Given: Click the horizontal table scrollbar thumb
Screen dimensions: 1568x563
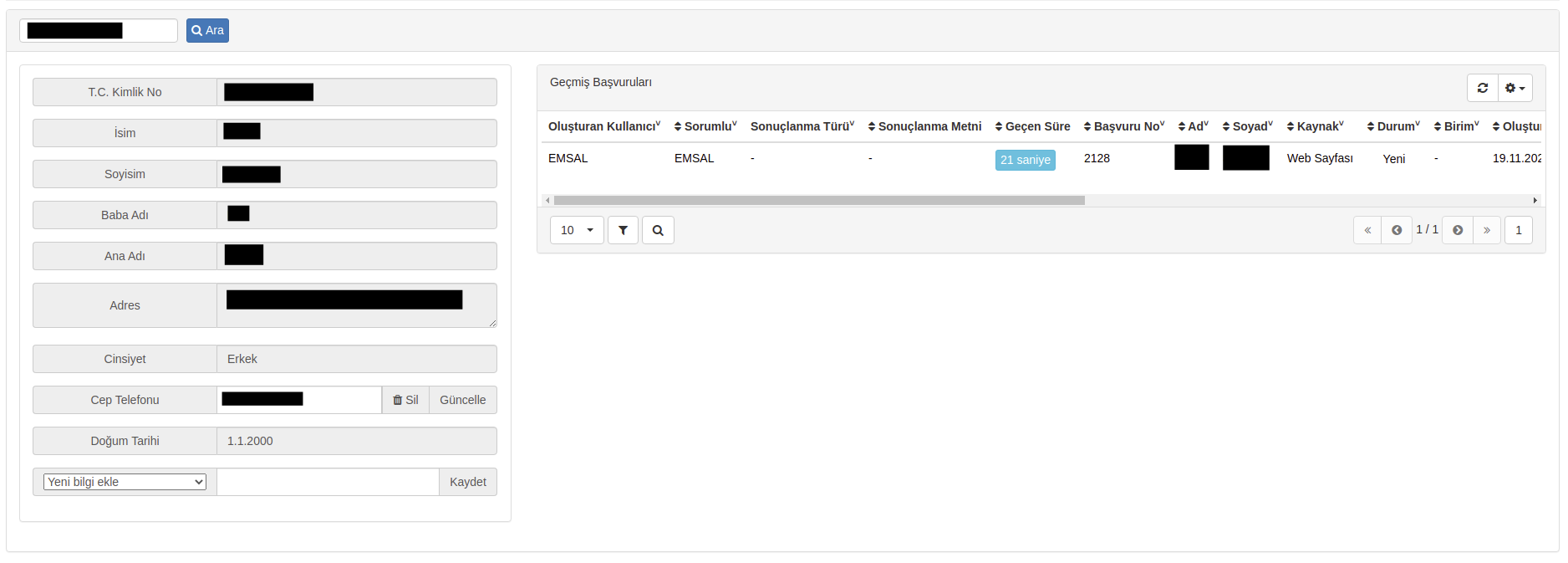Looking at the screenshot, I should click(x=819, y=201).
